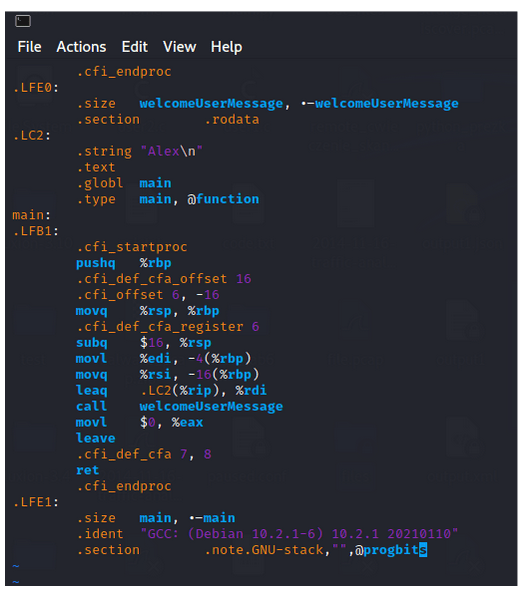Viewport: 524px width, 590px height.
Task: Click the .LFE0: label
Action: tap(36, 88)
